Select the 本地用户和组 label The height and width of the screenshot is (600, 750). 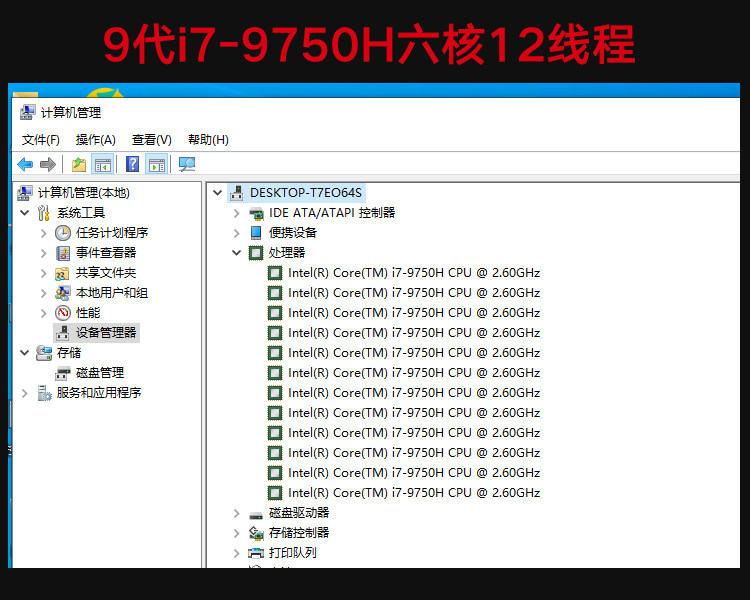(x=112, y=293)
